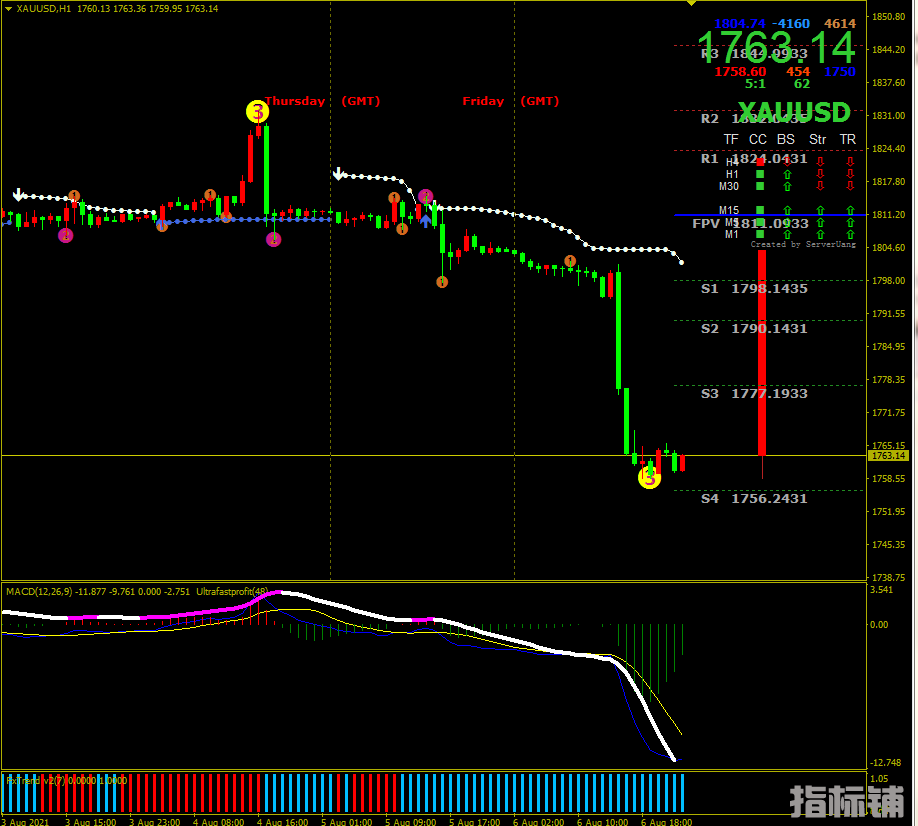Click the S3 1777.1933 support label
Screen dimensions: 918x826
[754, 393]
